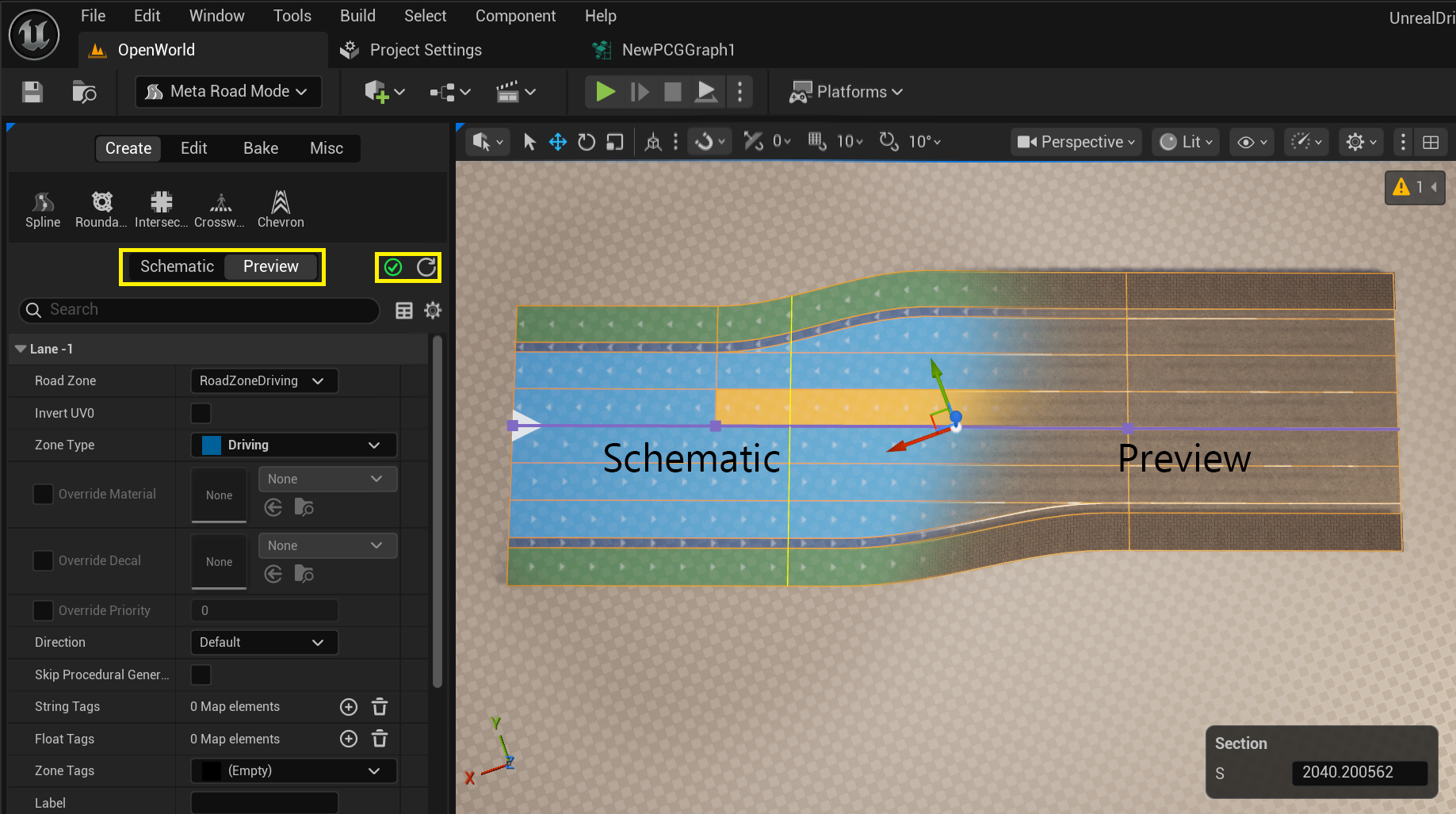Viewport: 1456px width, 814px height.
Task: Open the Direction Default dropdown
Action: (264, 642)
